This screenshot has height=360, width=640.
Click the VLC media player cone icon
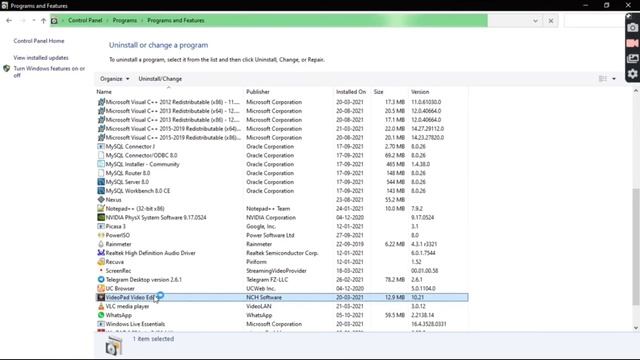[101, 306]
